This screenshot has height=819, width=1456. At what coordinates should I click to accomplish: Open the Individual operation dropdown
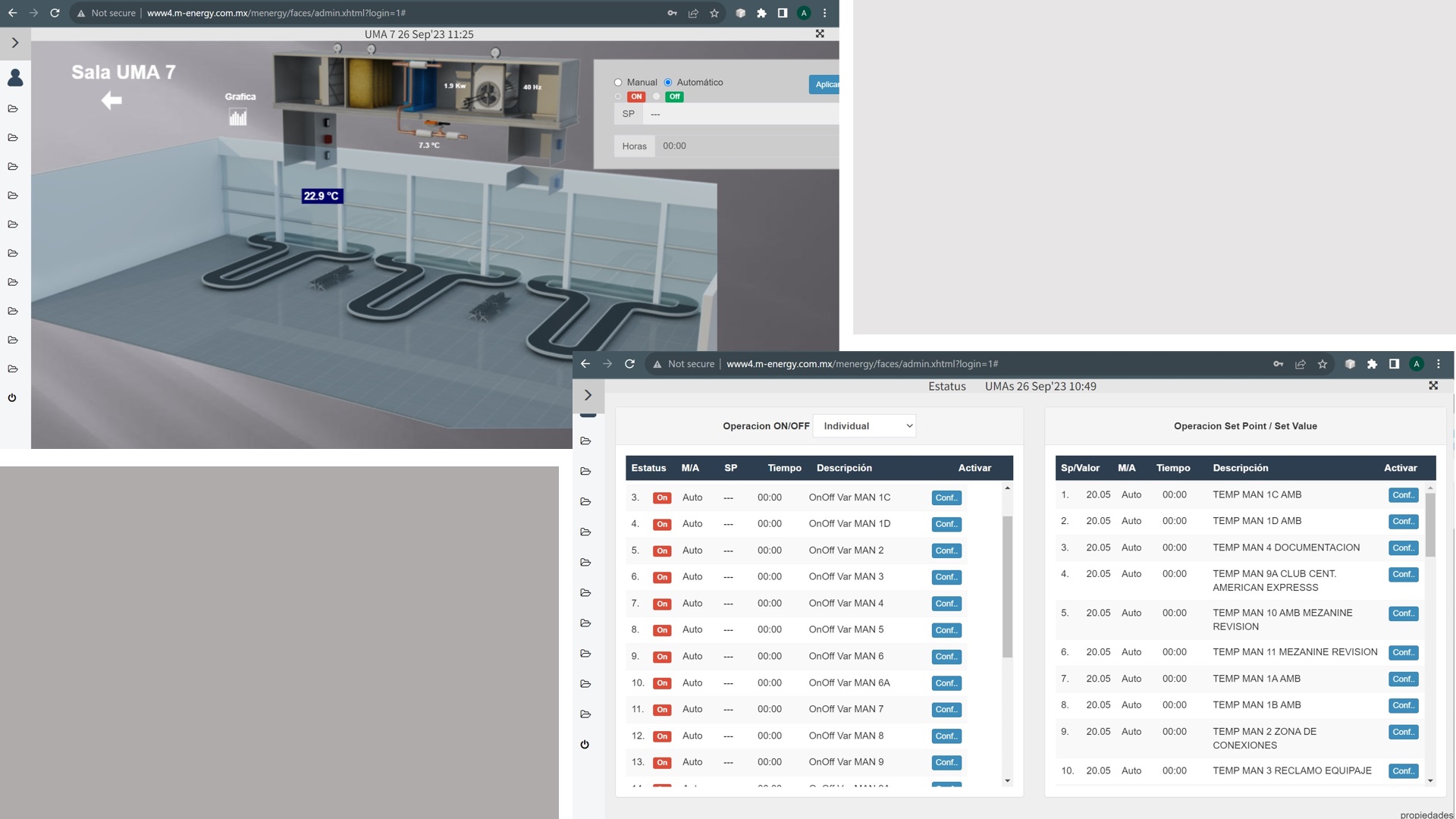(x=864, y=426)
